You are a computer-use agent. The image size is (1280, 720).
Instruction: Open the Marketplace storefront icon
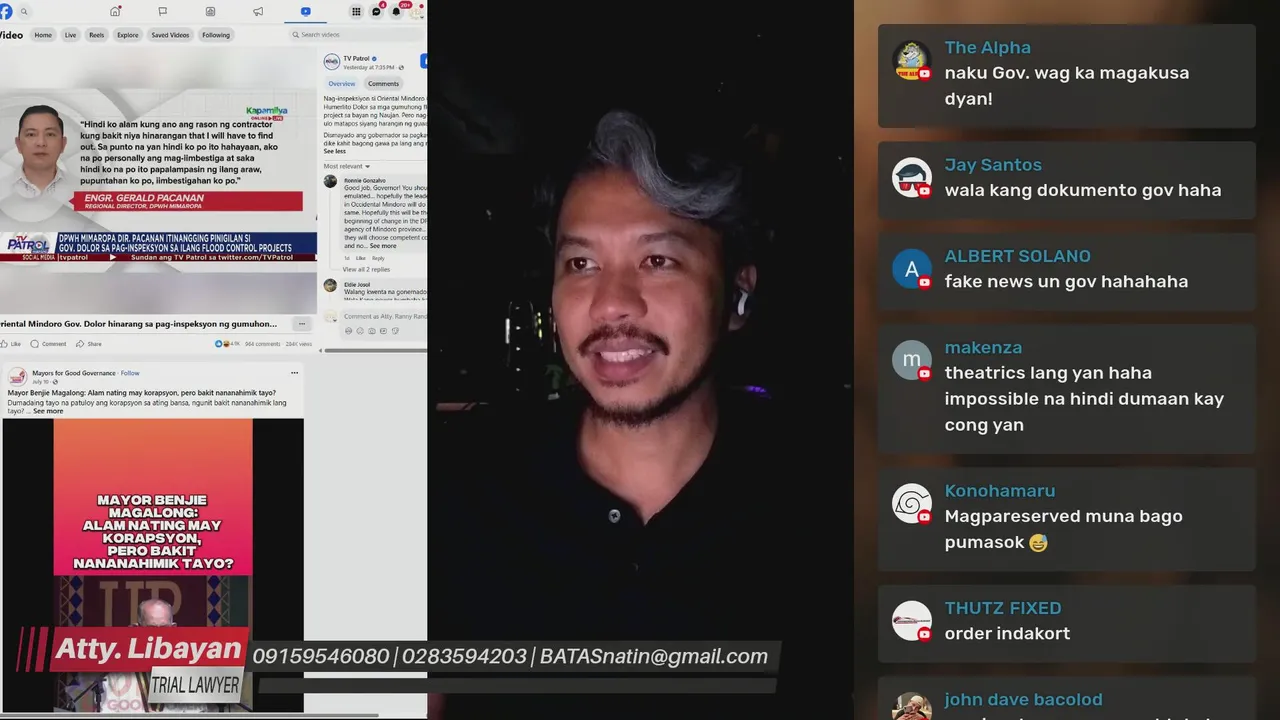click(210, 11)
